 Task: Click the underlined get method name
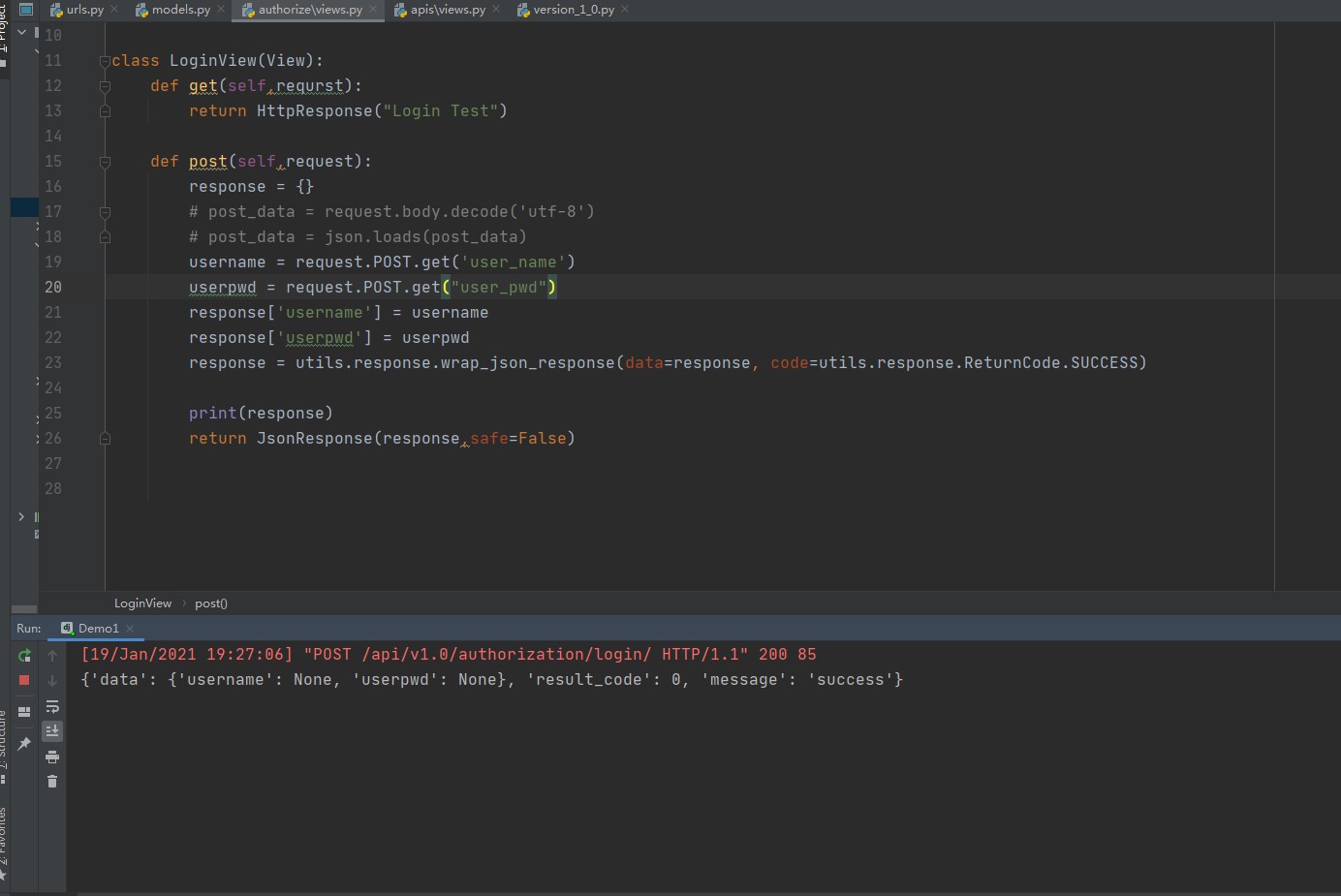coord(203,86)
